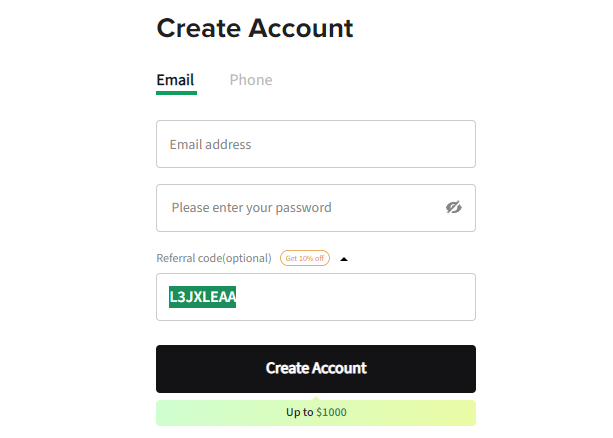Click the black Create Account button
Image resolution: width=613 pixels, height=438 pixels.
[x=316, y=369]
